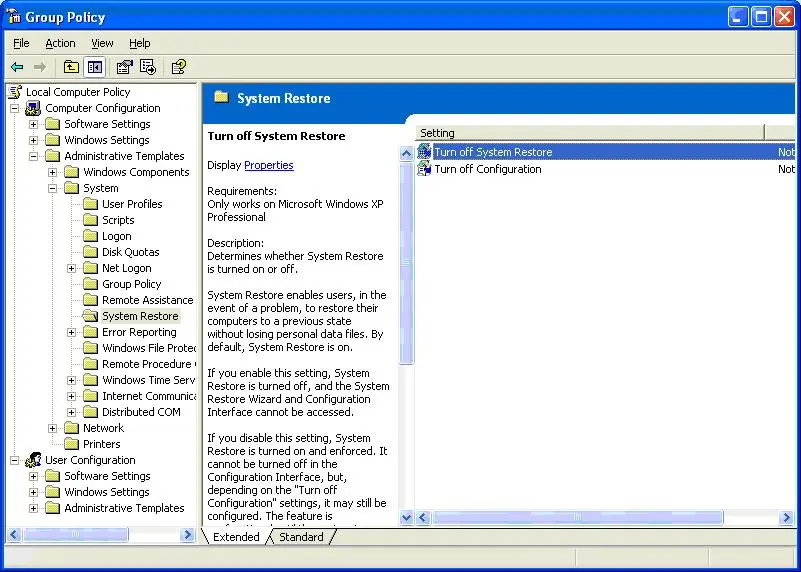Collapse the System folder in tree

(53, 188)
